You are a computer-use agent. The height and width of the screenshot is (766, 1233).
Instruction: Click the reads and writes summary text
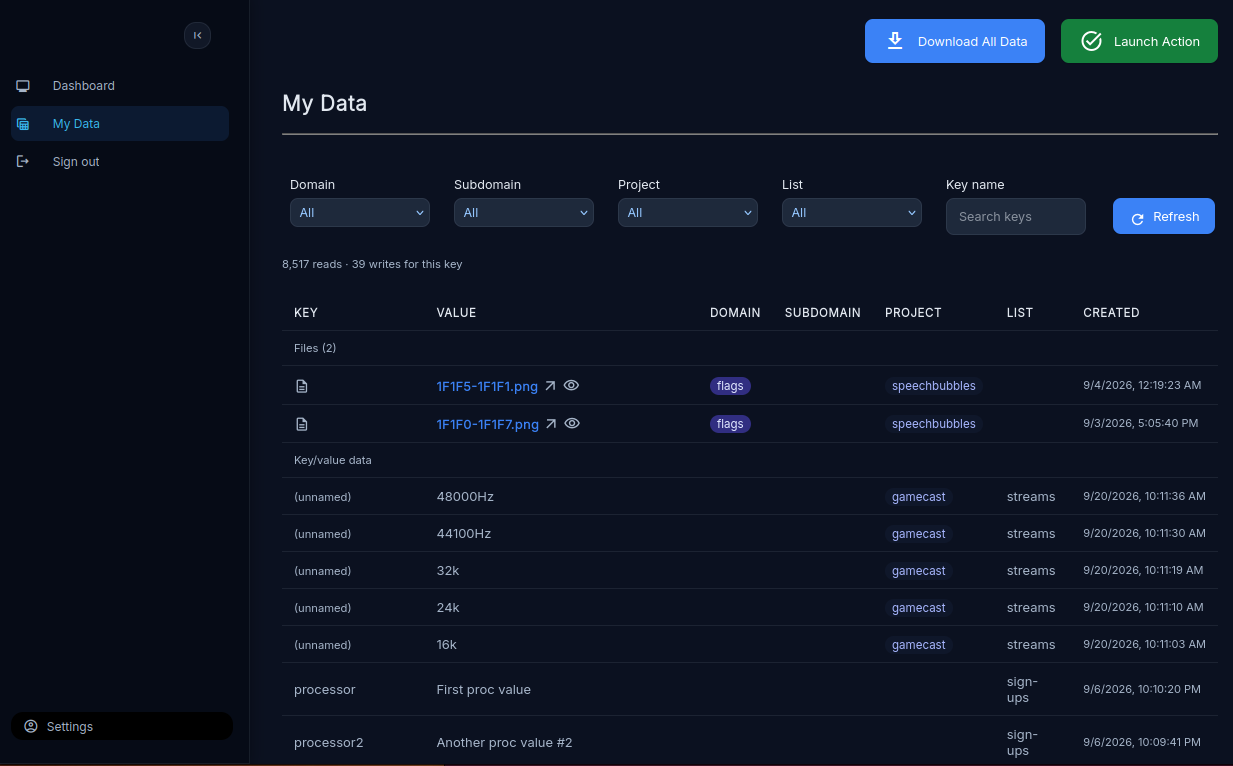372,264
